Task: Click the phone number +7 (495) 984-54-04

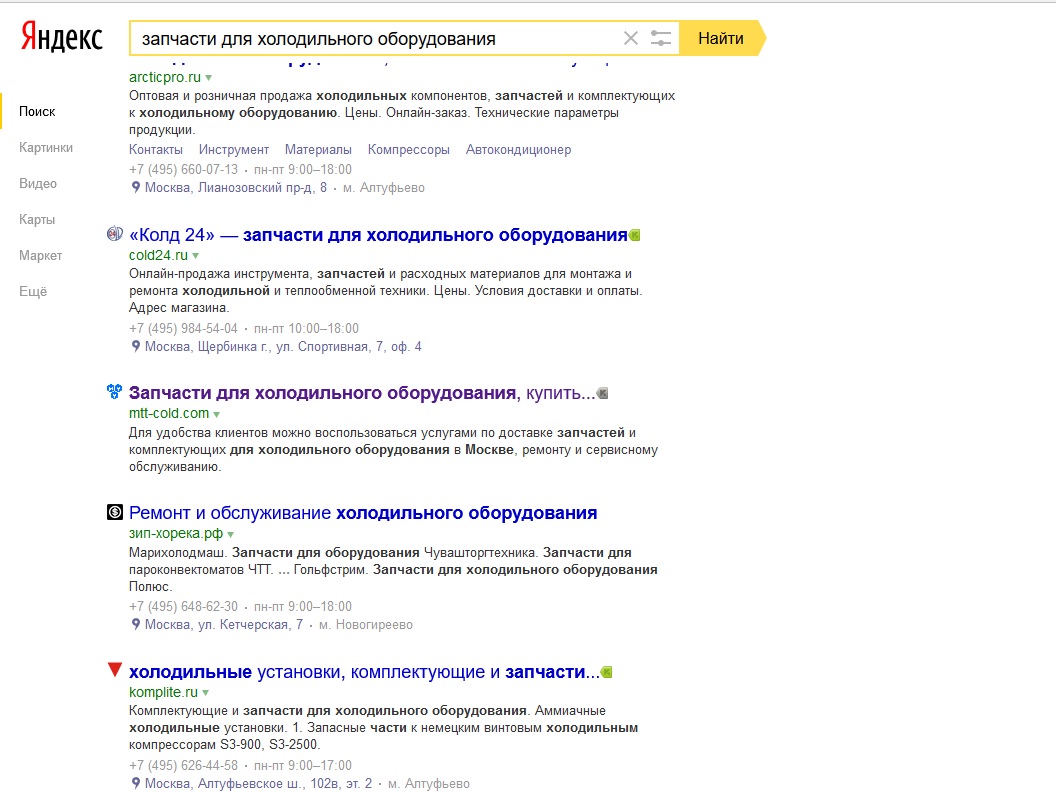Action: [x=183, y=329]
